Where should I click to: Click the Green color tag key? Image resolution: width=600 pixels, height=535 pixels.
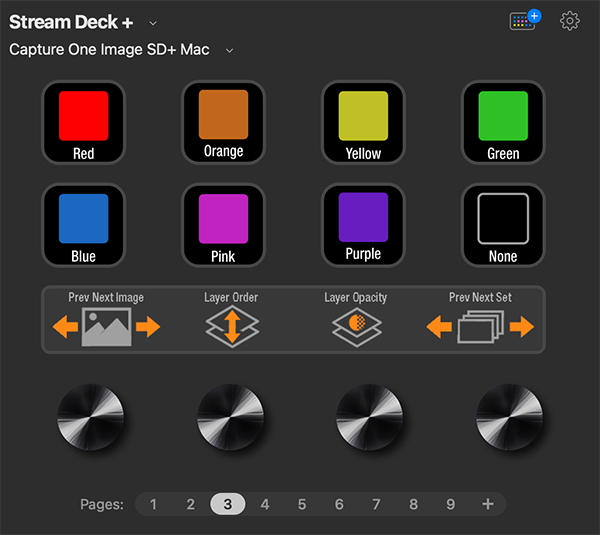pos(503,122)
